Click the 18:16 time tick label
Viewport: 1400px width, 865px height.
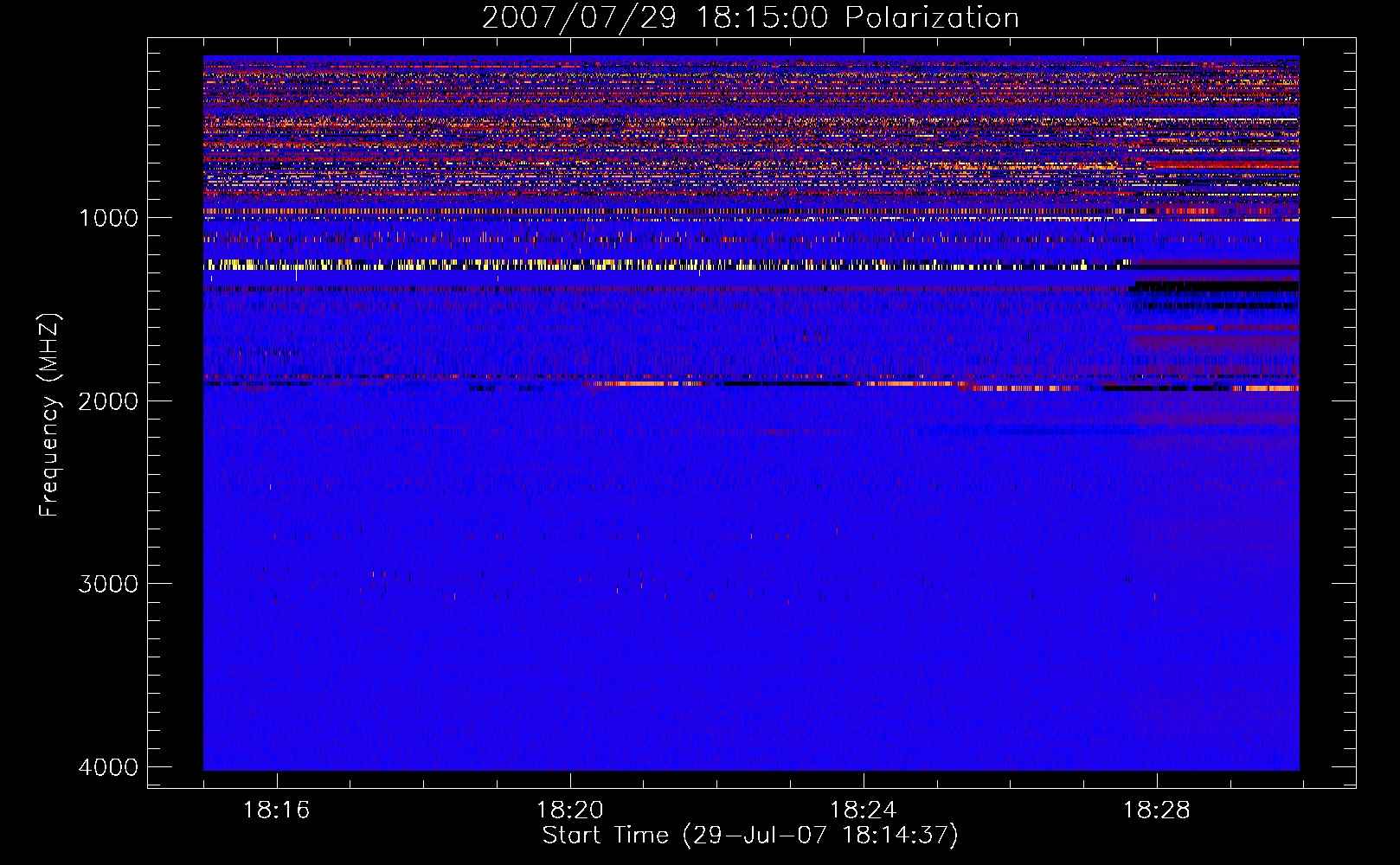click(276, 811)
